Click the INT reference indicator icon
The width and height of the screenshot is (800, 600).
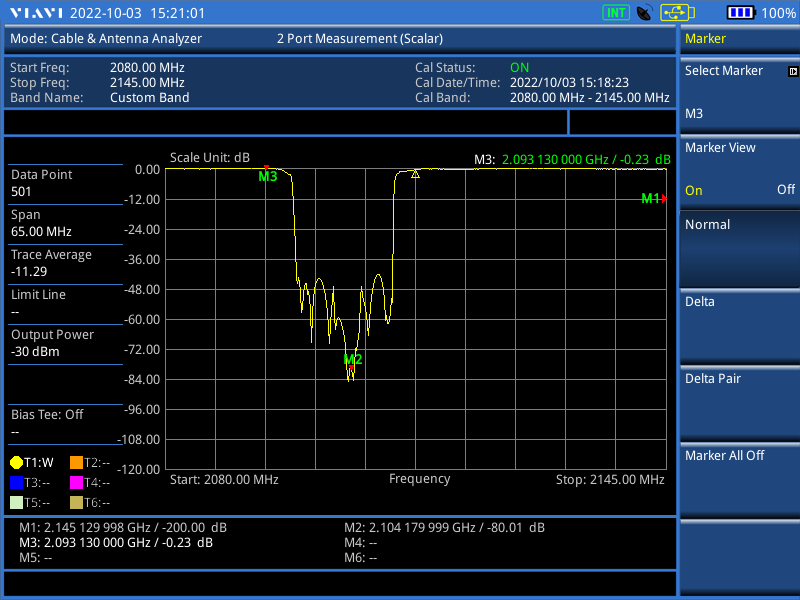pyautogui.click(x=616, y=13)
